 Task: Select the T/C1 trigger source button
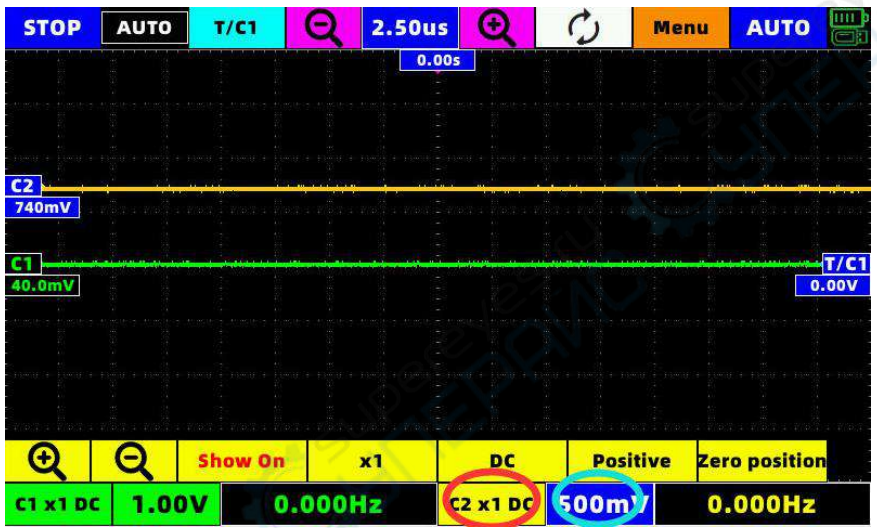(x=237, y=27)
